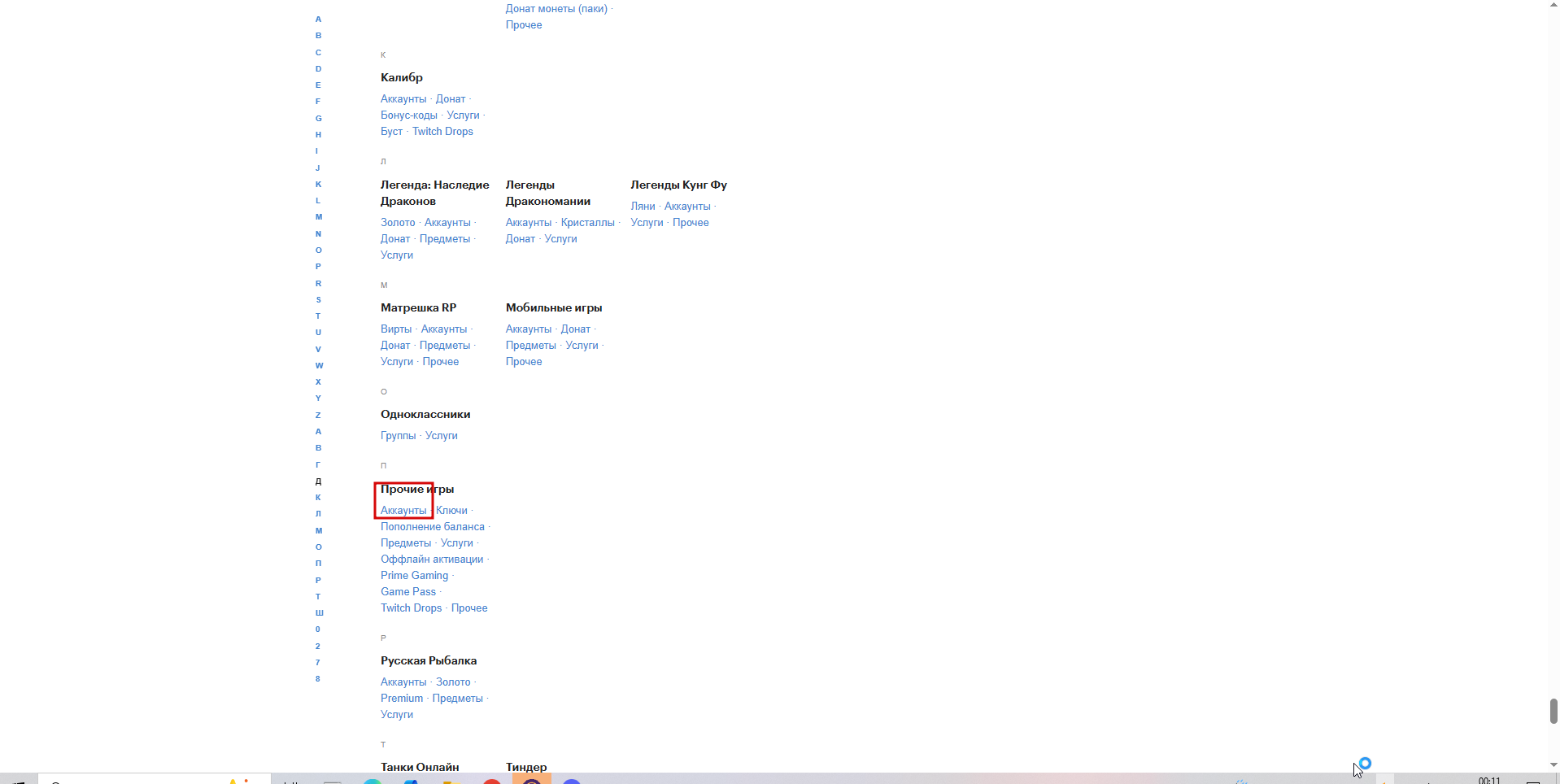This screenshot has width=1560, height=784.
Task: Open Ляни under Легенды Кунг Фу
Action: (x=643, y=207)
